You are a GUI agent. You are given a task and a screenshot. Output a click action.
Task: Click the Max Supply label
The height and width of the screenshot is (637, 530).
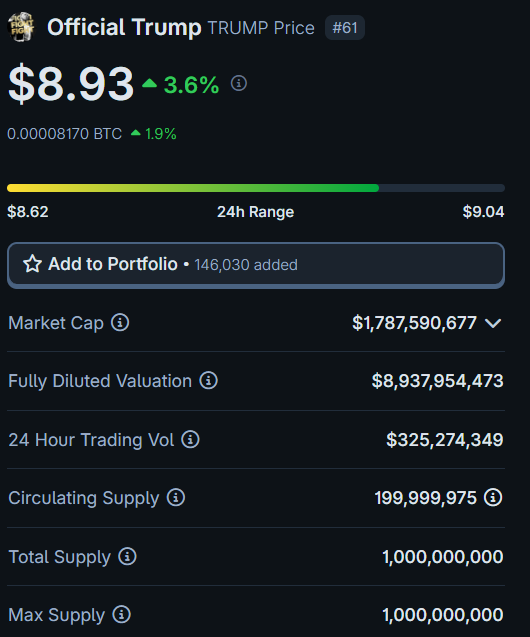pos(56,615)
